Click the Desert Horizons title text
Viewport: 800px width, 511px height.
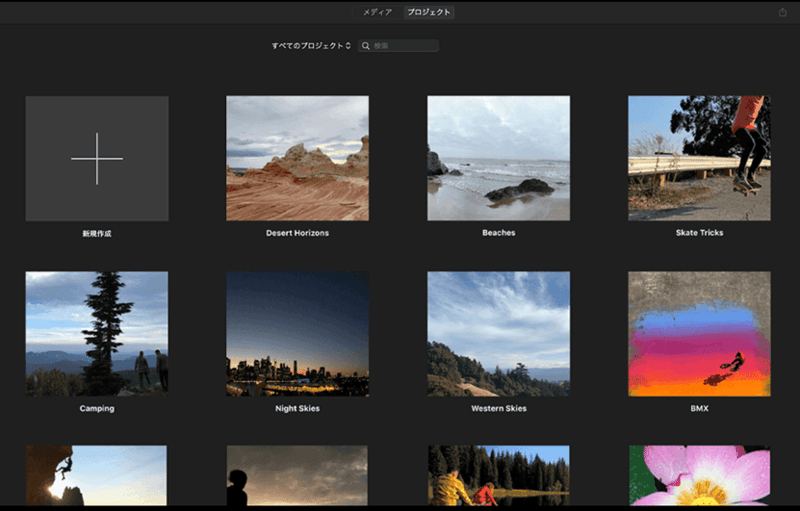click(297, 233)
